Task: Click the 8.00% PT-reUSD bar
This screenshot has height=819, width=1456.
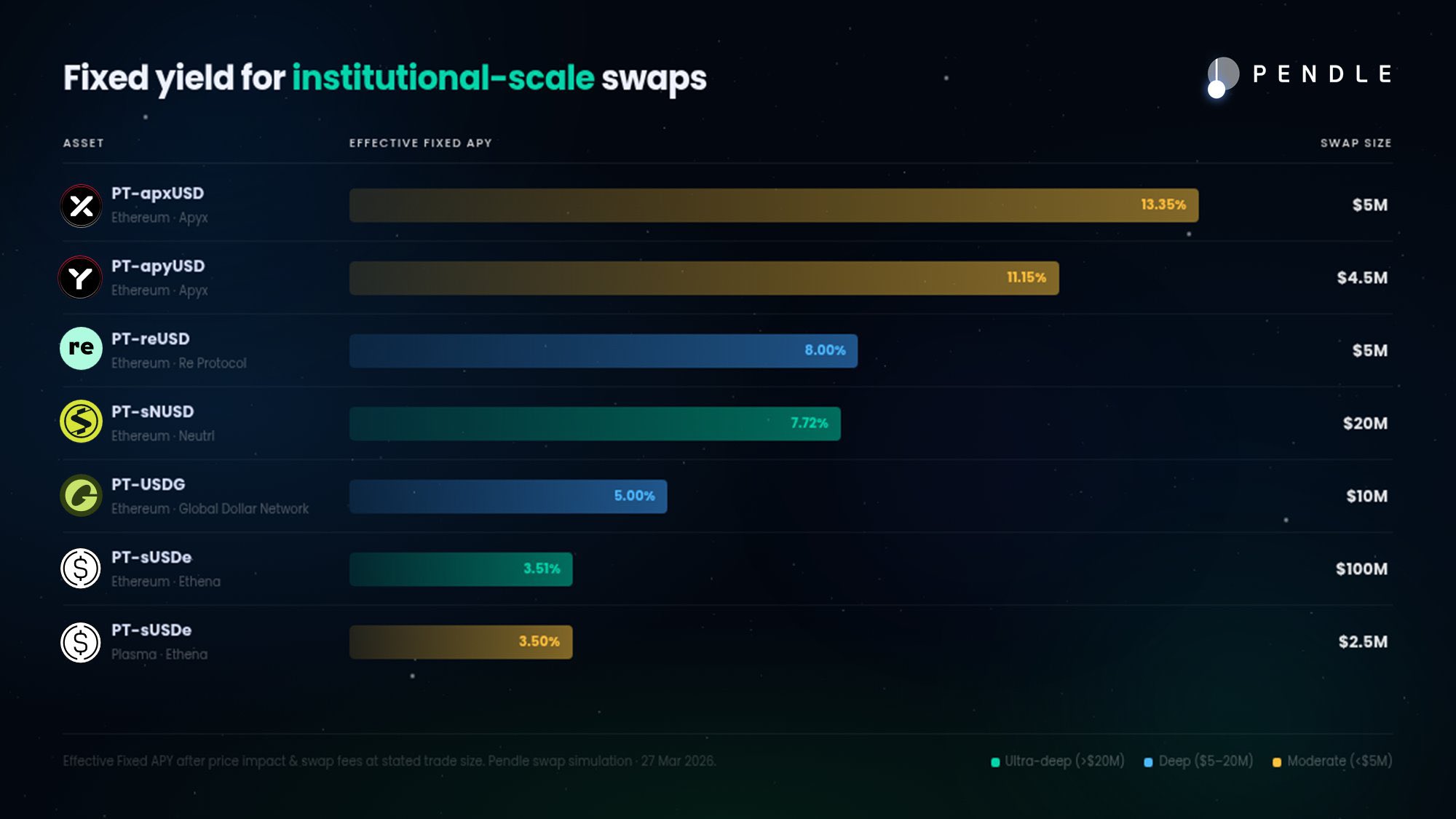Action: [603, 351]
